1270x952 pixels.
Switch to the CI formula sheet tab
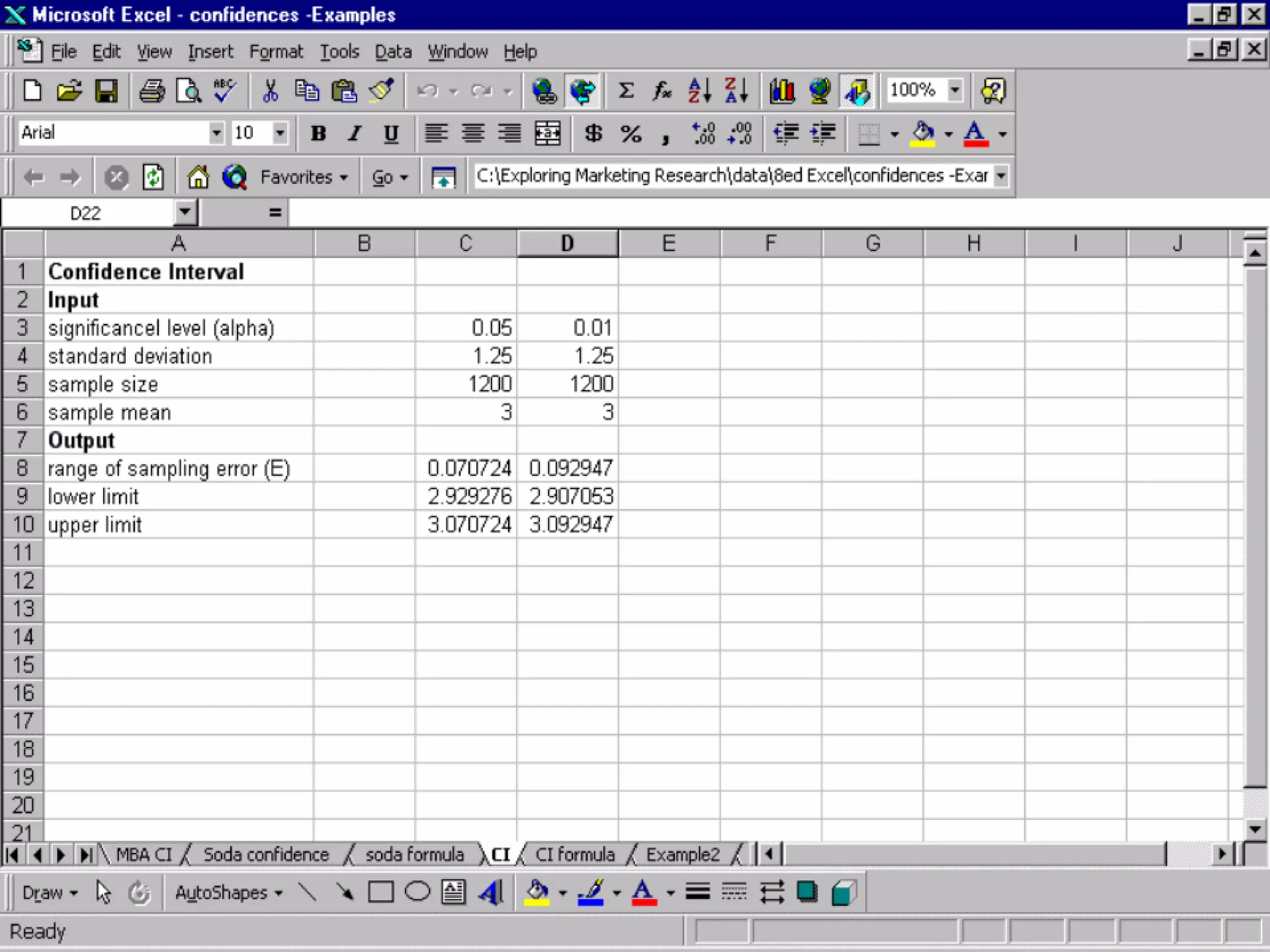click(x=575, y=855)
